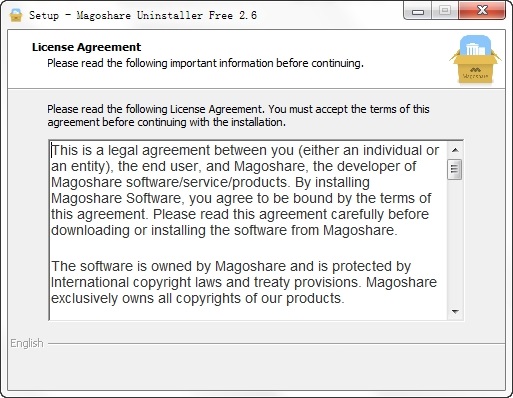Click the scroll up arrow of license text
513x398 pixels.
coord(455,150)
